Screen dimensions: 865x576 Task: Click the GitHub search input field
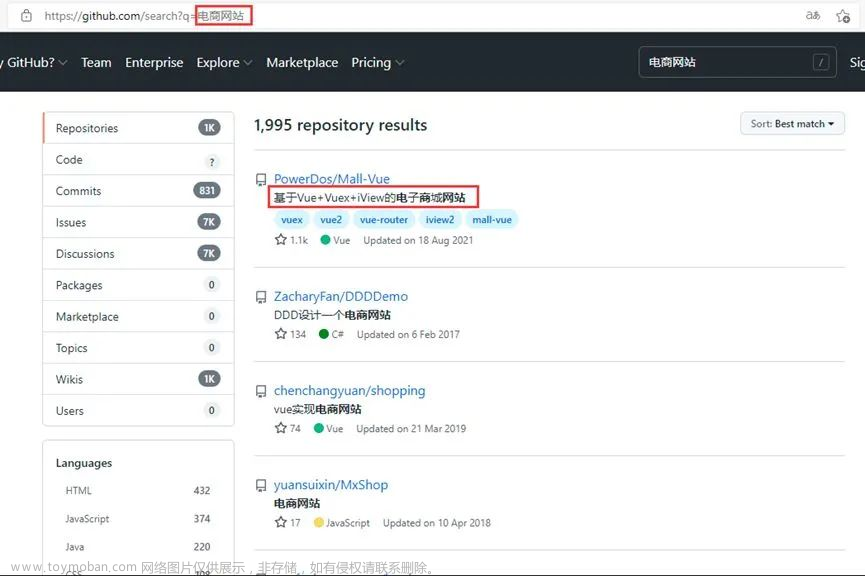[737, 62]
